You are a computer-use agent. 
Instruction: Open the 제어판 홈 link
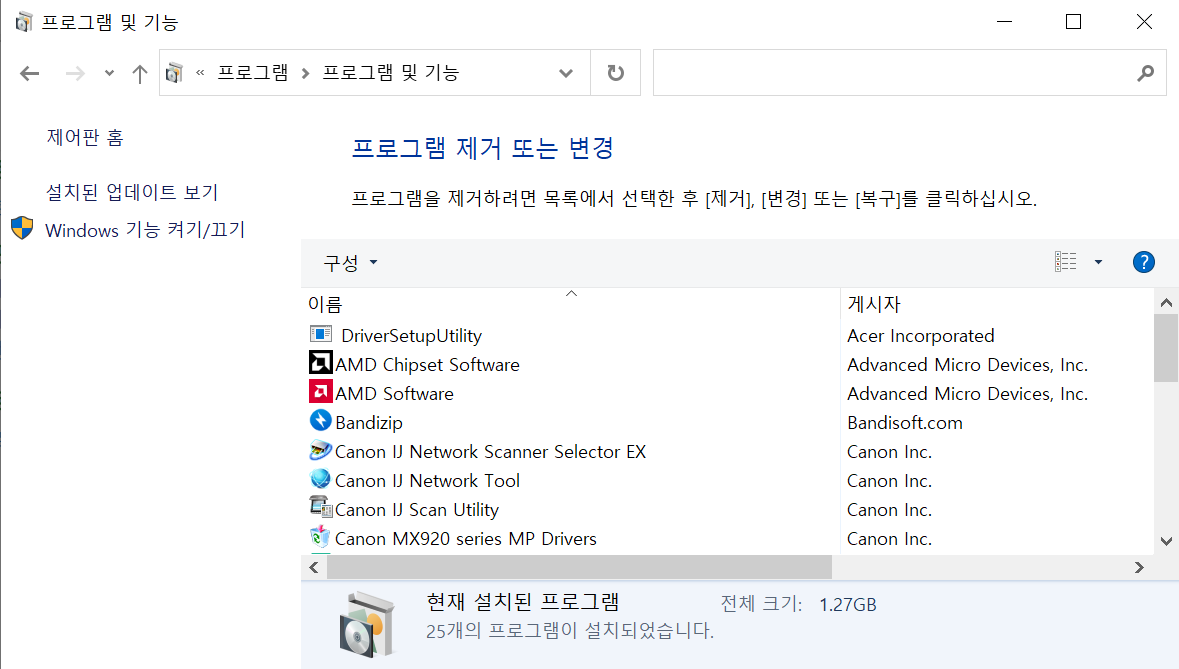[x=85, y=138]
